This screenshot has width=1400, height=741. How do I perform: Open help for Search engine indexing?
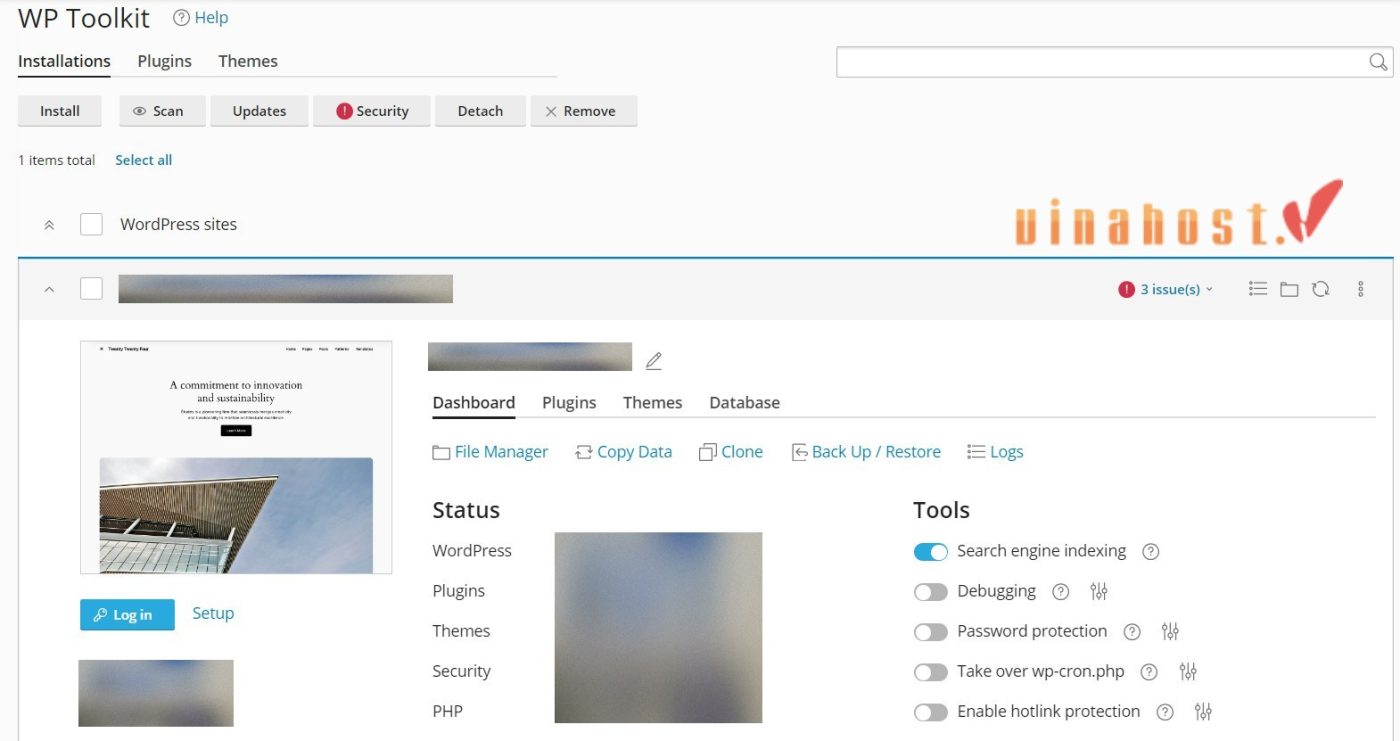(x=1151, y=551)
